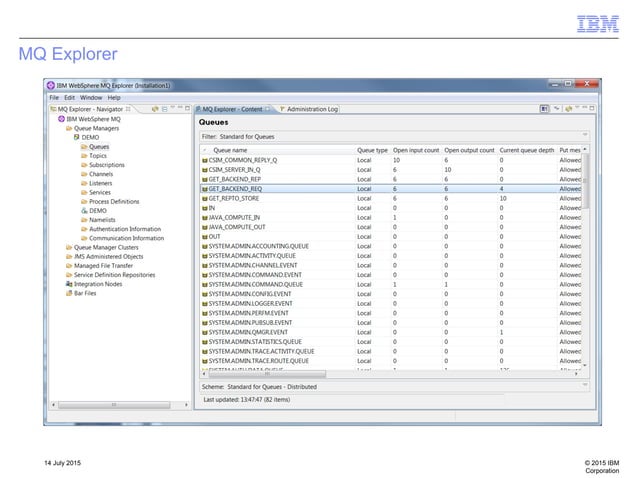Viewport: 638px width, 478px height.
Task: Select the Topics folder icon
Action: tap(84, 156)
